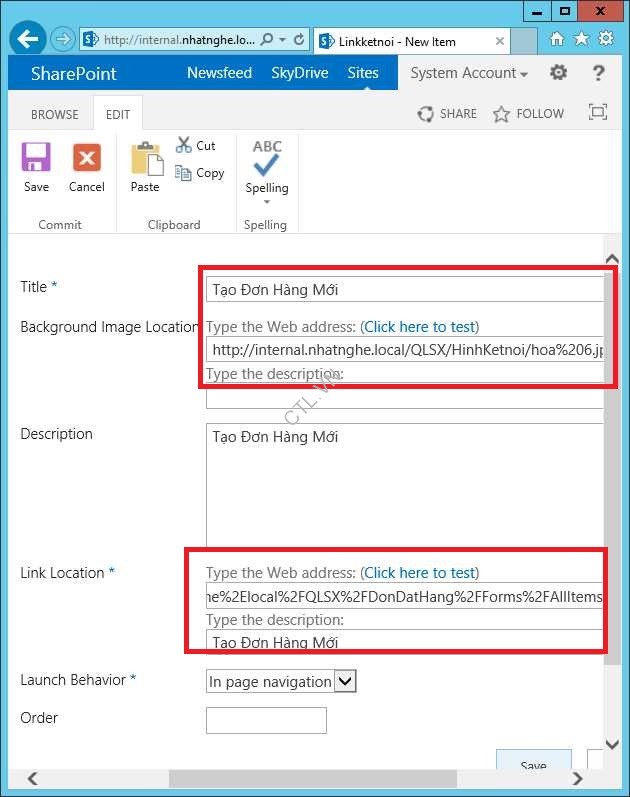The image size is (630, 797).
Task: Click the Save icon in the ribbon
Action: 36,159
